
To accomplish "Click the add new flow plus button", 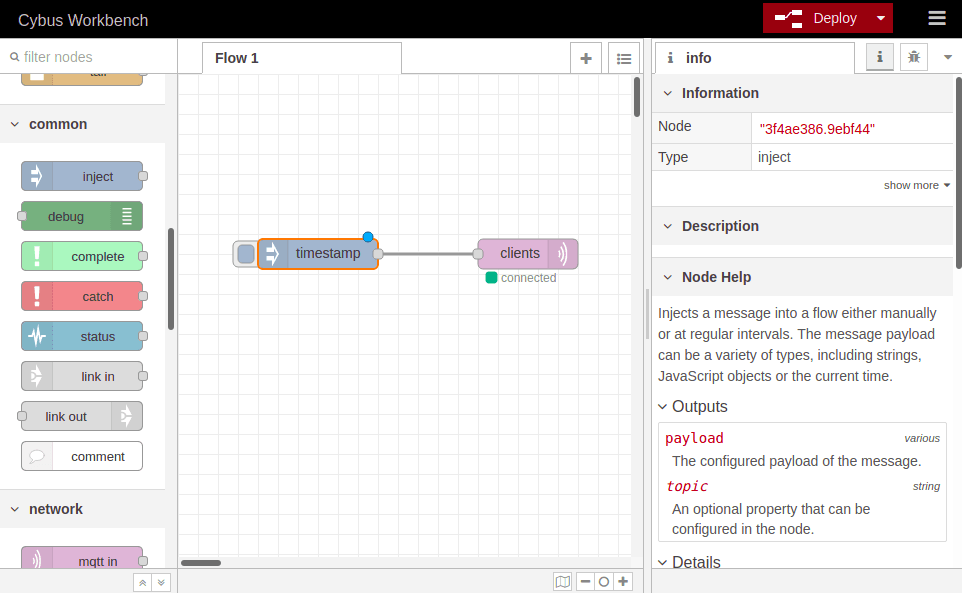I will pyautogui.click(x=586, y=58).
